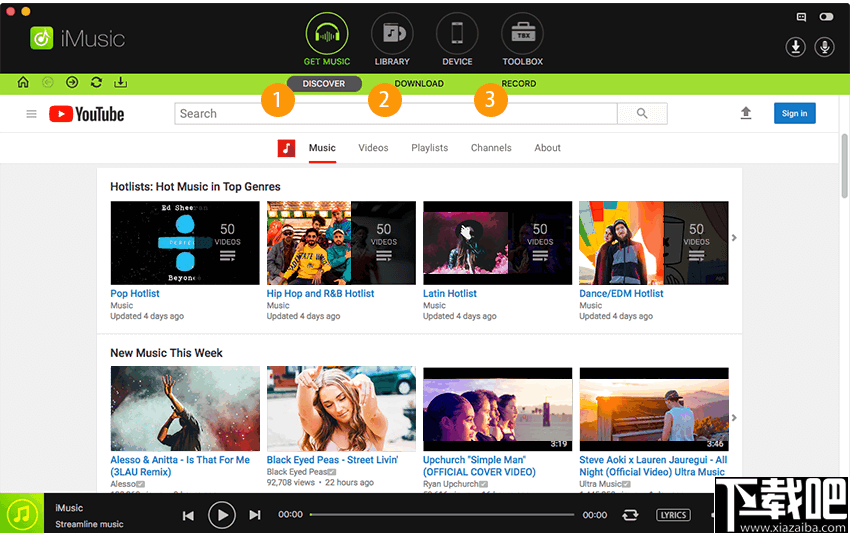
Task: Select the Videos channel tab
Action: click(374, 148)
